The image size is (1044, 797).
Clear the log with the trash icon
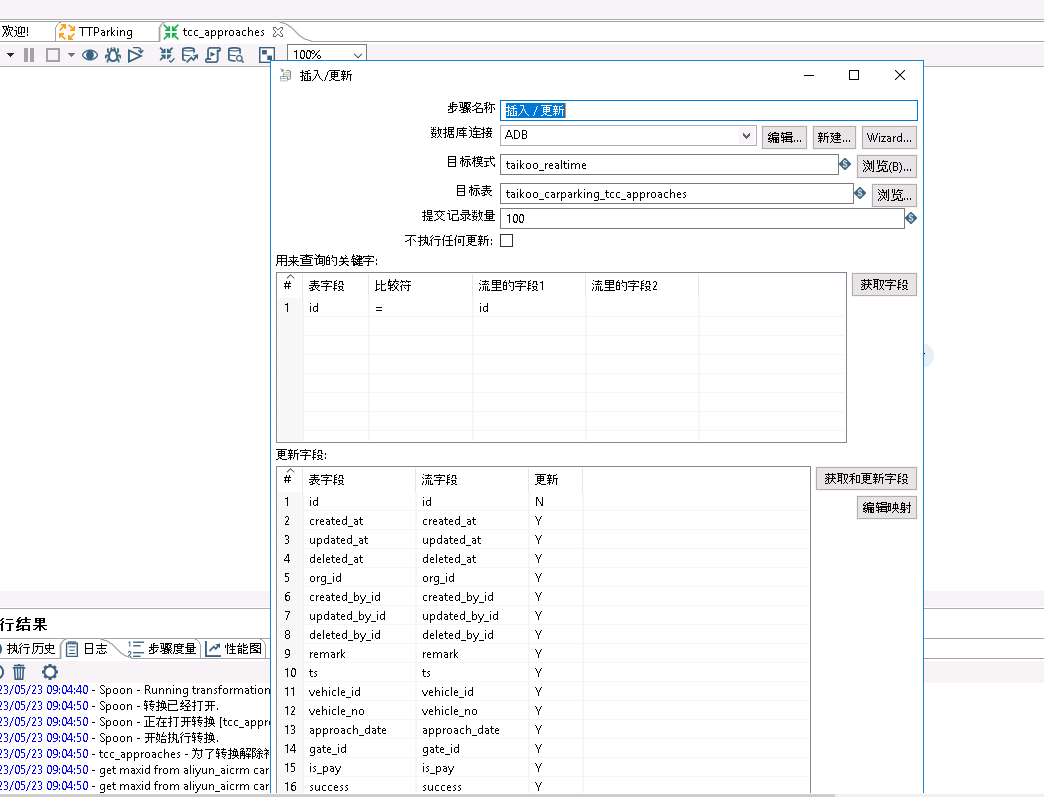[x=19, y=672]
